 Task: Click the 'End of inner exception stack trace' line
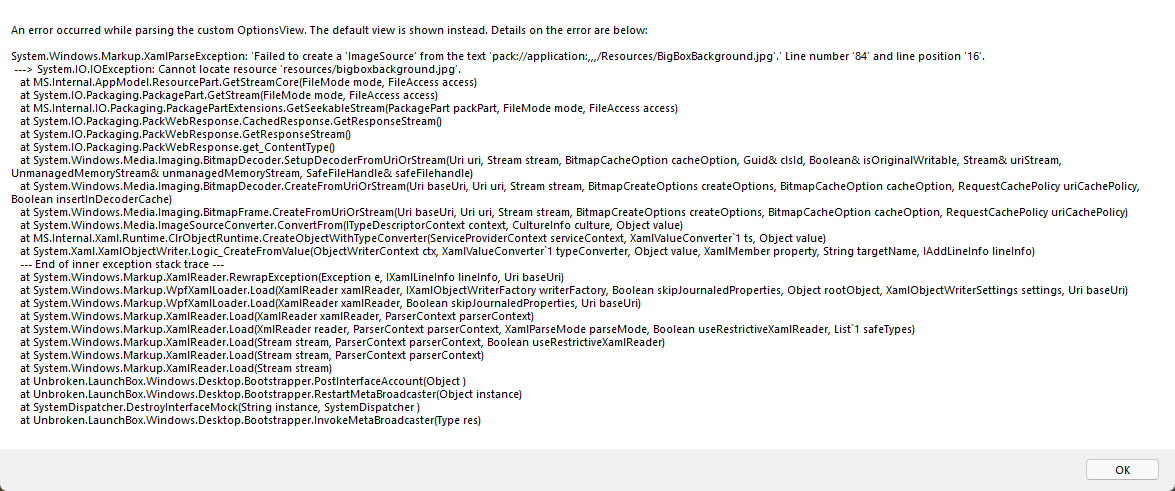124,264
